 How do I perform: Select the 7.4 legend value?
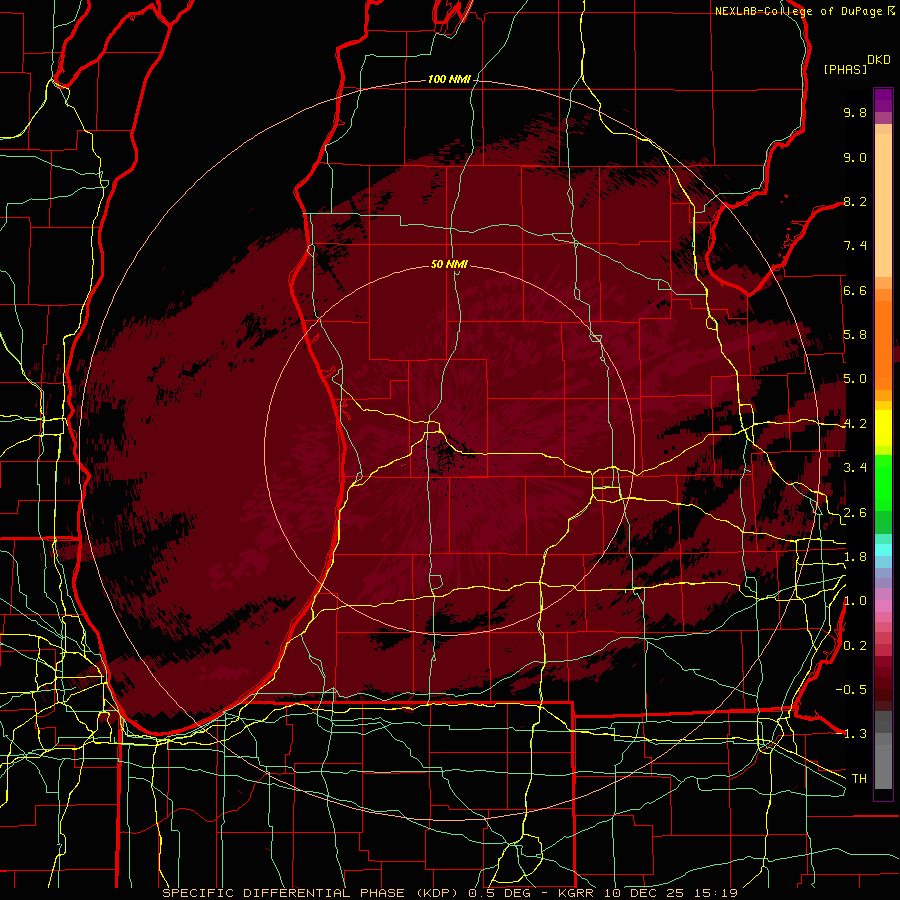(x=855, y=246)
